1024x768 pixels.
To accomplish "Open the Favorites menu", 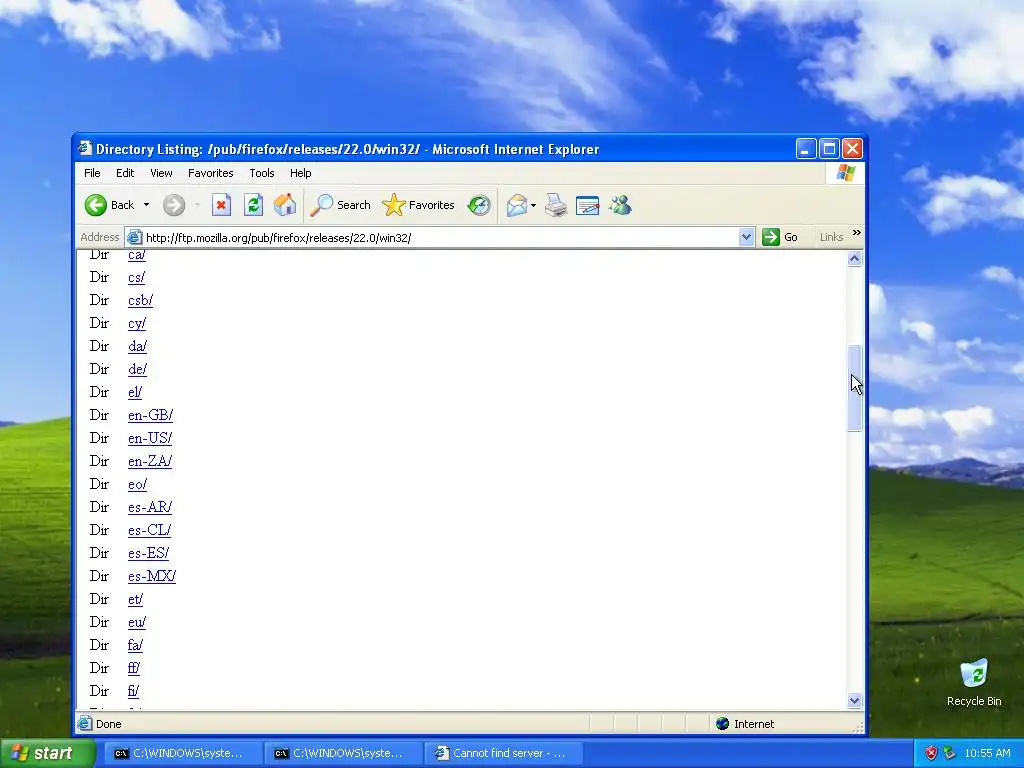I will click(210, 173).
